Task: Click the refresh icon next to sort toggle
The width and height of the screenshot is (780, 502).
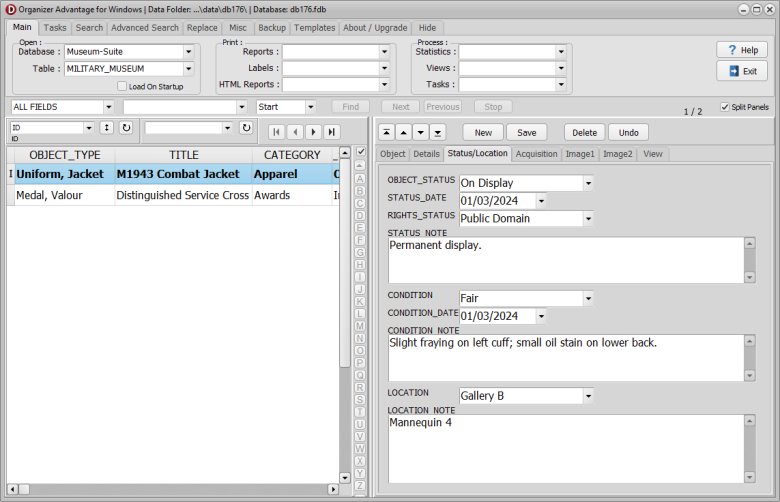Action: (126, 128)
